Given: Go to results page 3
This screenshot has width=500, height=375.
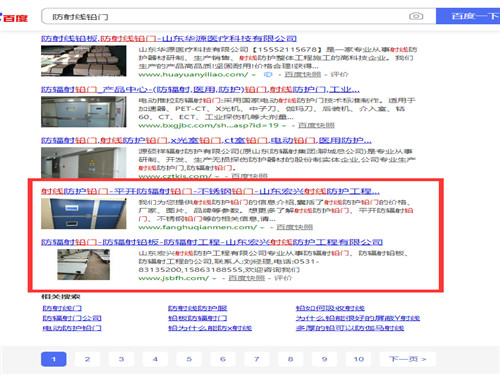Looking at the screenshot, I should [121, 359].
